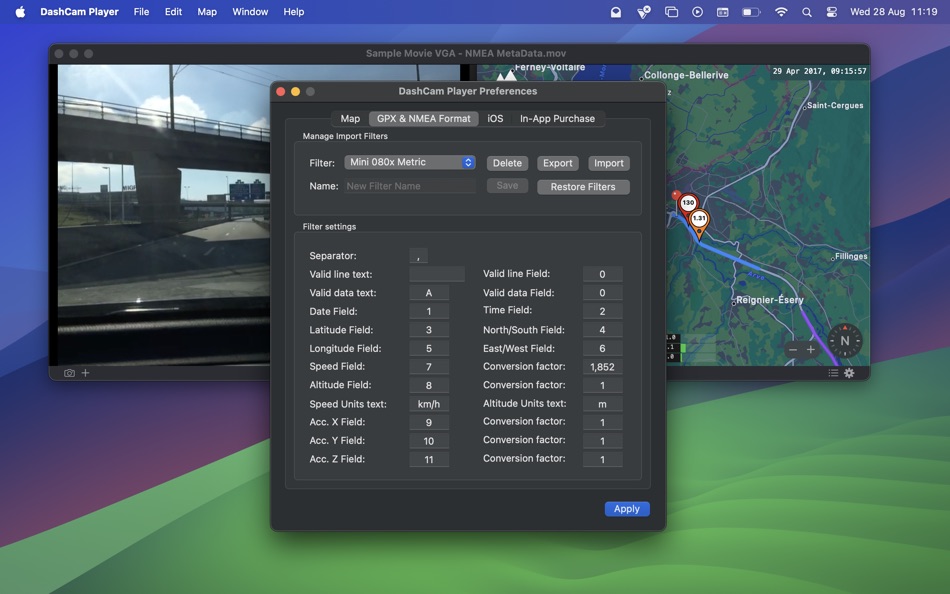Click the Wi-Fi status icon

click(x=781, y=12)
